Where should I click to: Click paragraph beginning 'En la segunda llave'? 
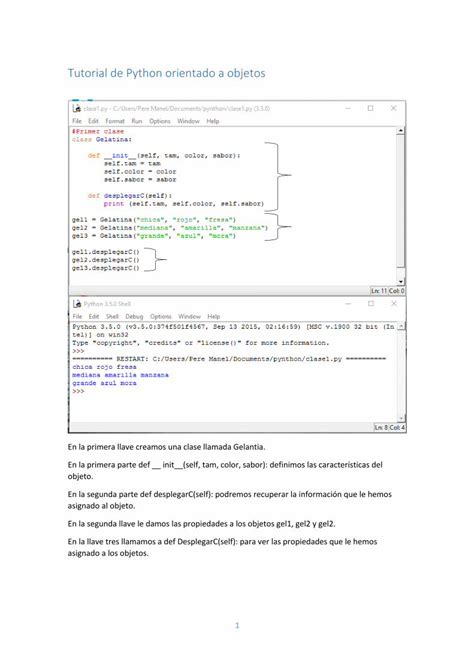201,523
